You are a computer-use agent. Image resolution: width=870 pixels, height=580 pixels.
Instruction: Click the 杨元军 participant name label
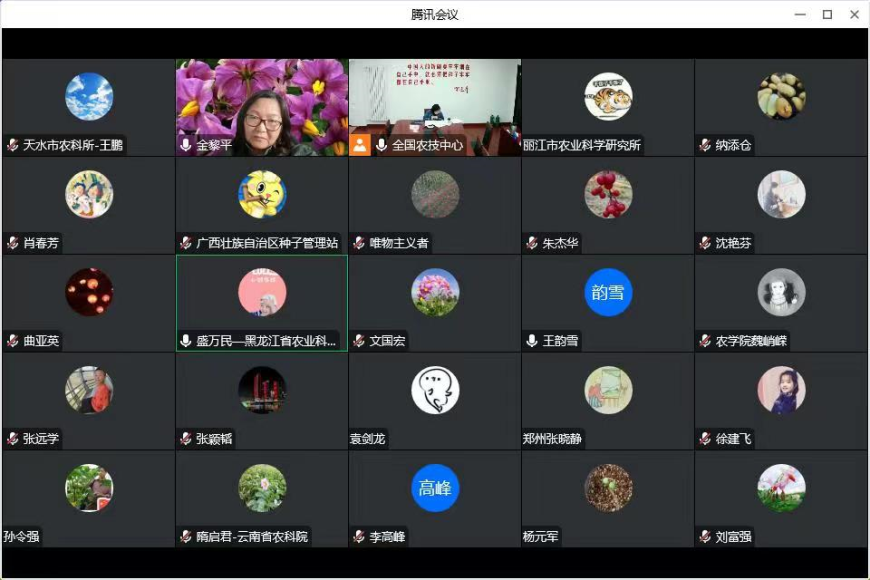pos(543,537)
